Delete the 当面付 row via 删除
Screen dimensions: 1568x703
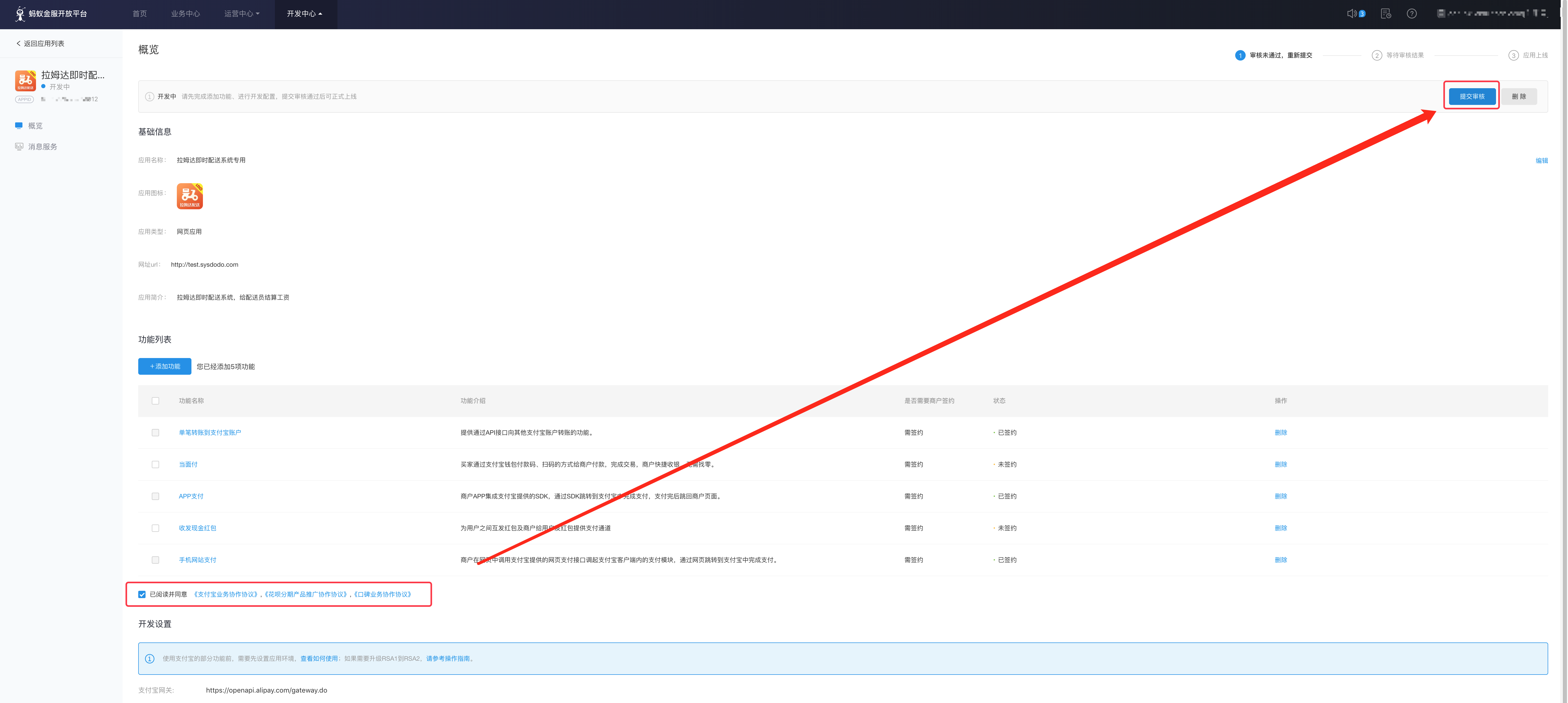point(1281,464)
